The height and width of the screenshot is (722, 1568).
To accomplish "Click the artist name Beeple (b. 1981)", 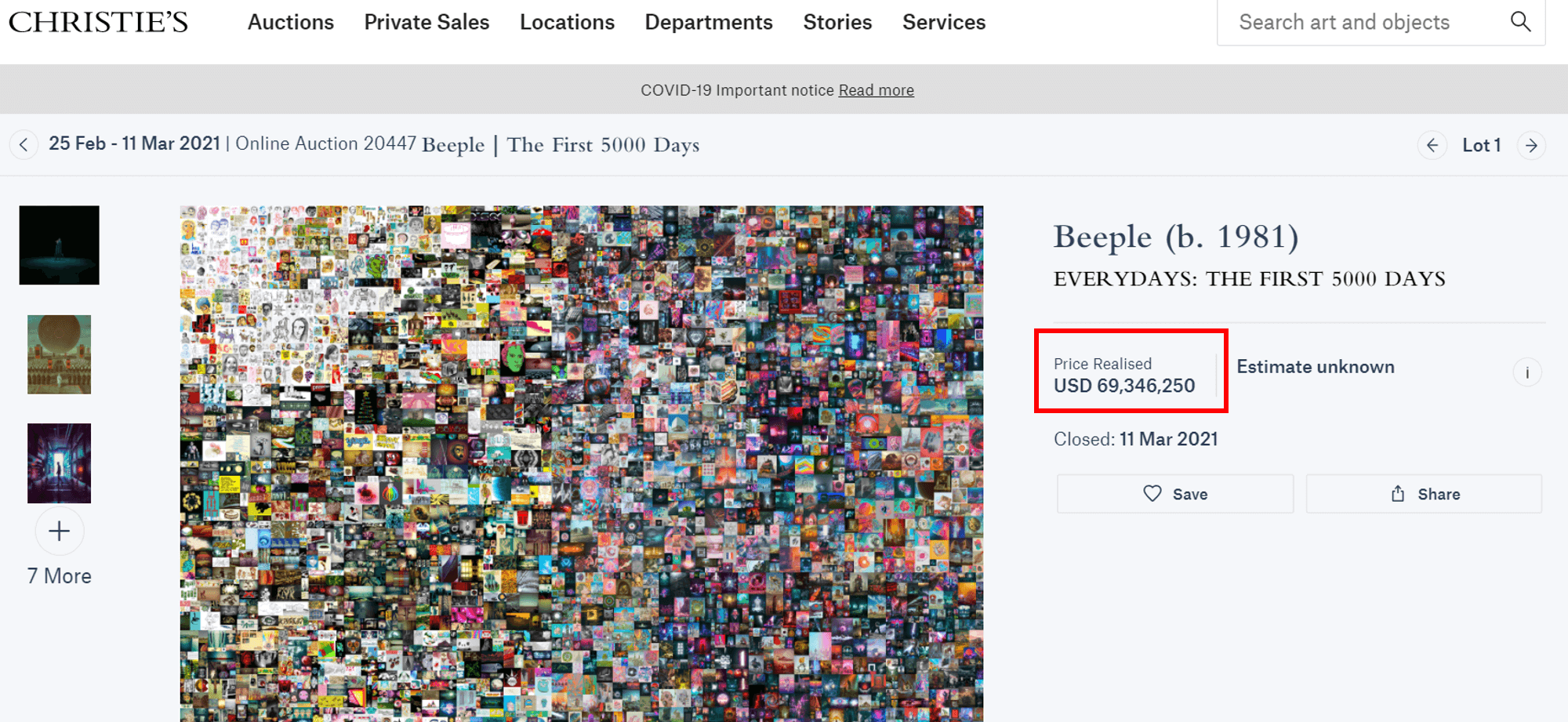I will [x=1176, y=237].
